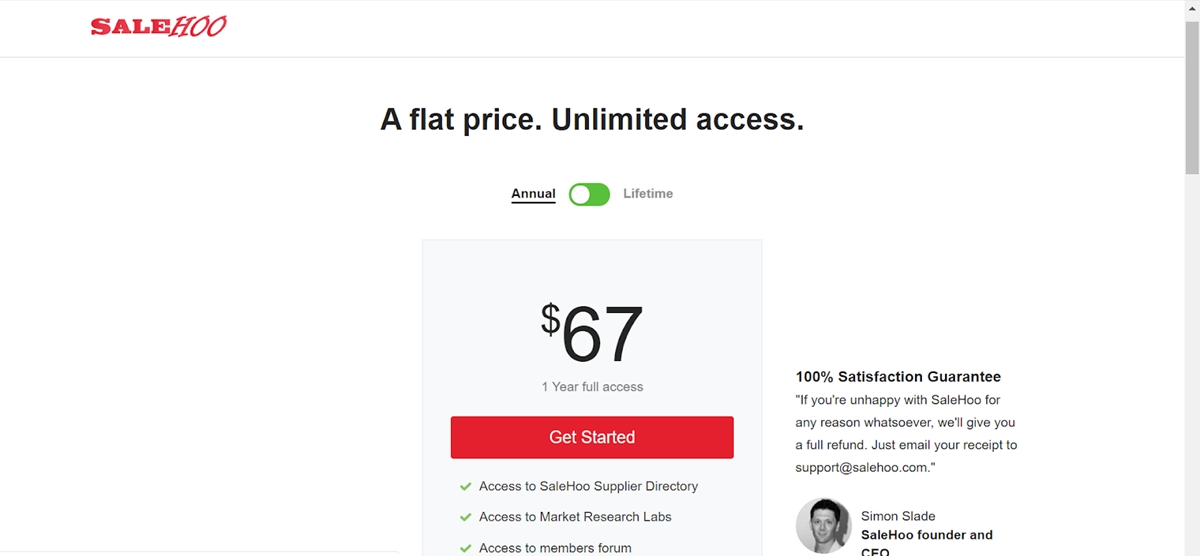
Task: Click the 100% Satisfaction Guarantee heading
Action: pos(898,377)
